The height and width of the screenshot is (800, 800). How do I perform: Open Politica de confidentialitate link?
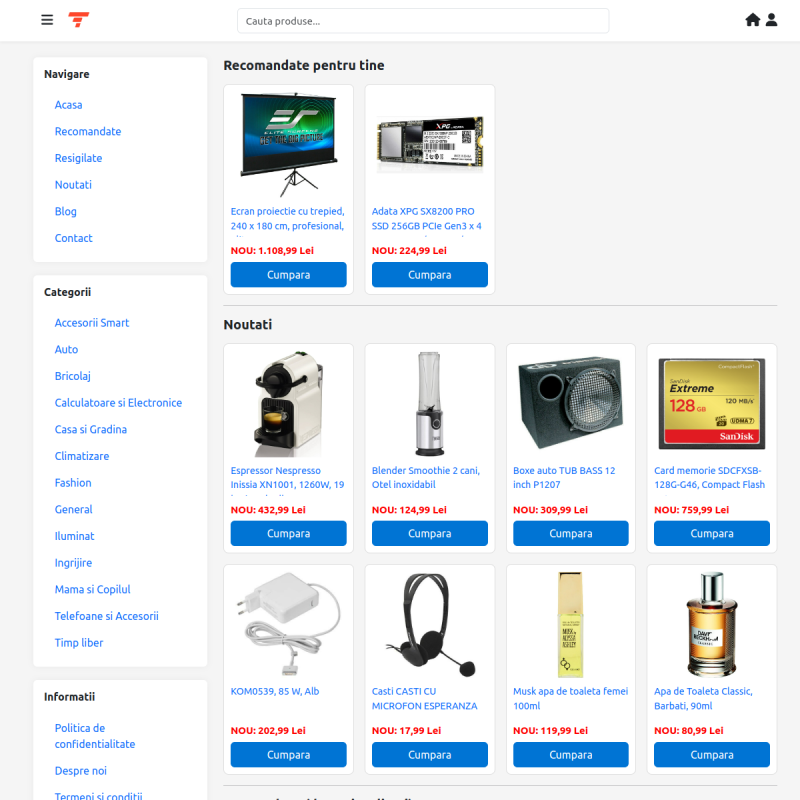(95, 736)
